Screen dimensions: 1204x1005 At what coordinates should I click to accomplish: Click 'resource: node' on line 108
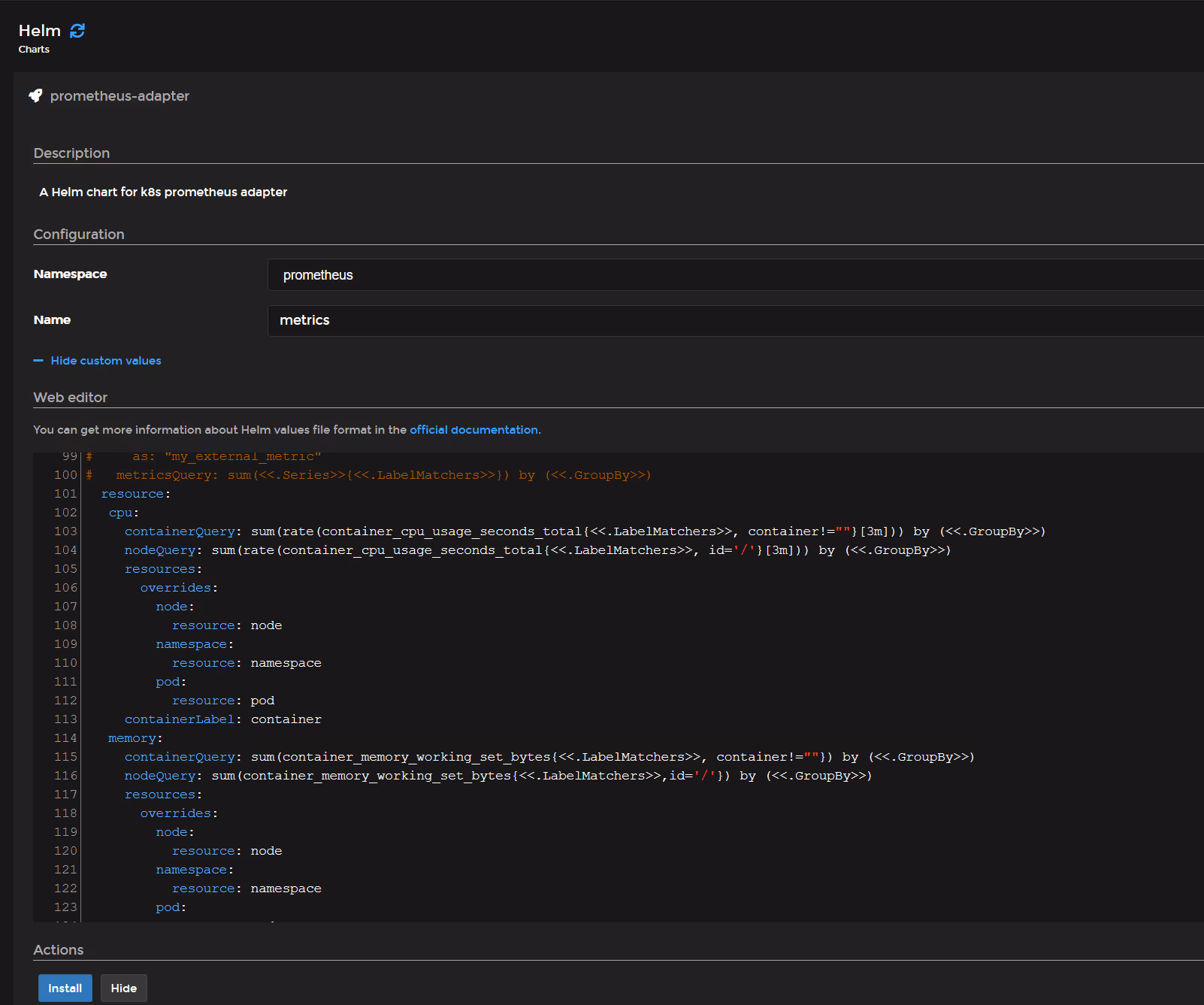(227, 625)
